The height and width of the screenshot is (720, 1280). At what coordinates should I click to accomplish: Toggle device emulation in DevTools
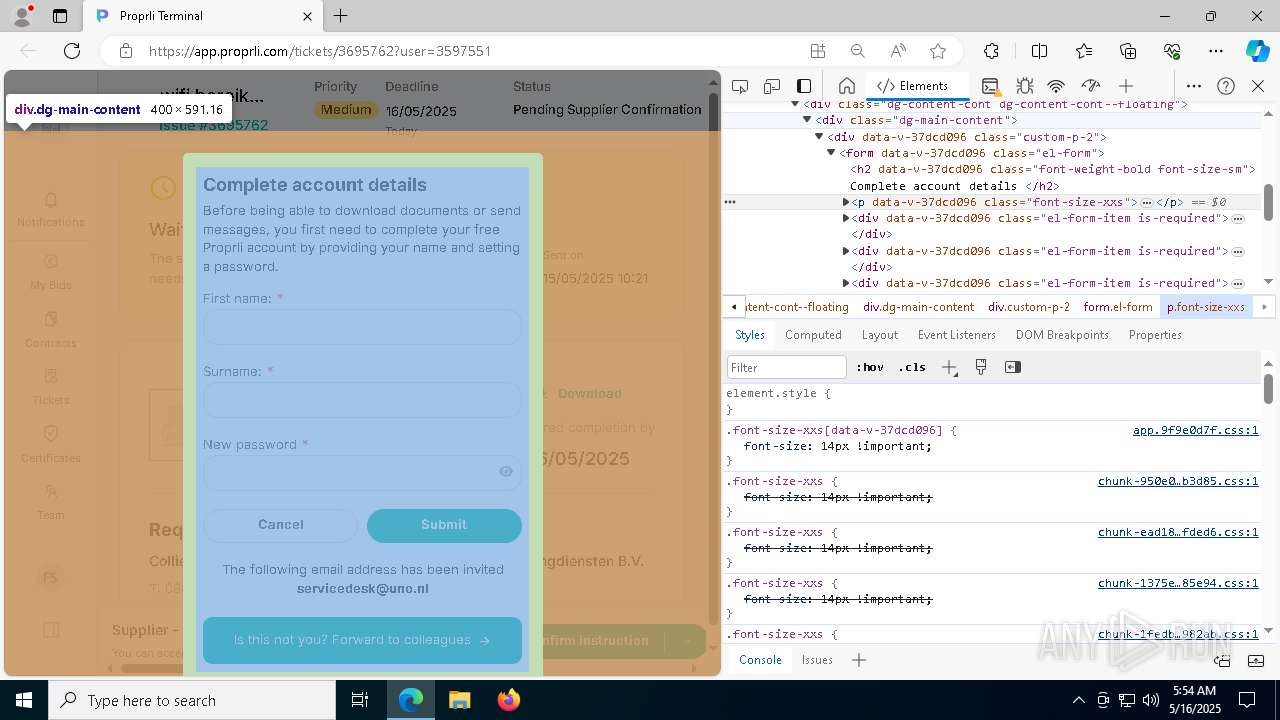771,86
